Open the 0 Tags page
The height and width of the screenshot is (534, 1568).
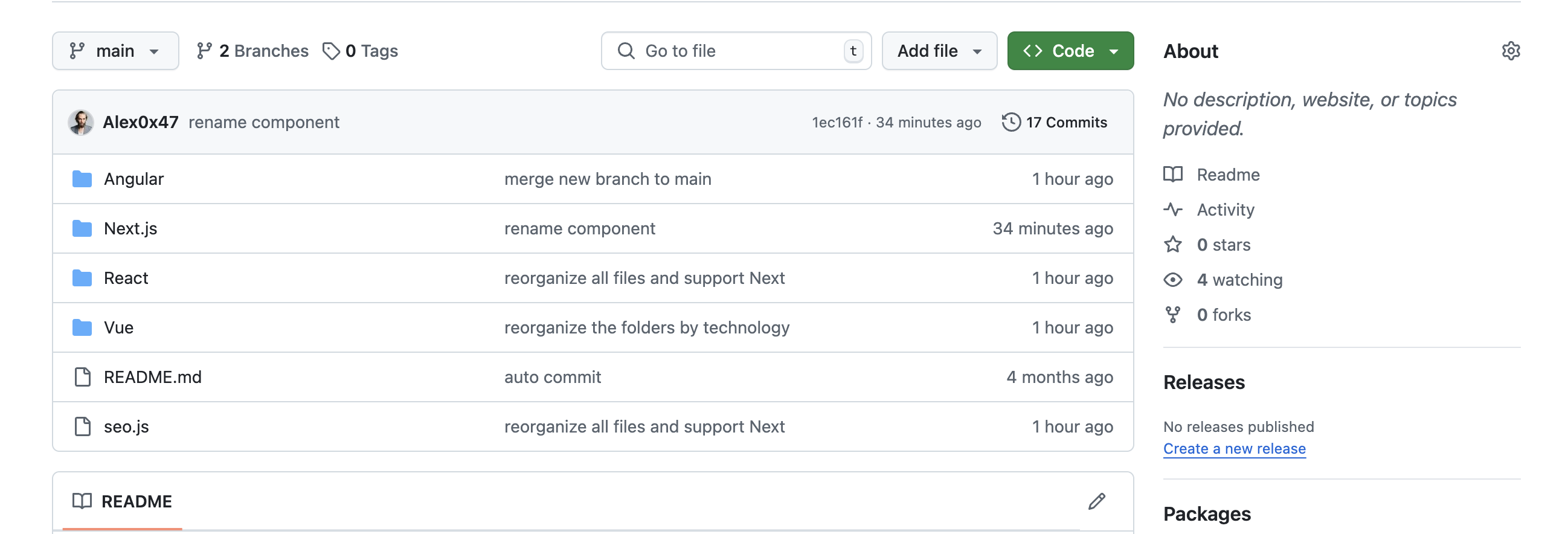point(360,51)
